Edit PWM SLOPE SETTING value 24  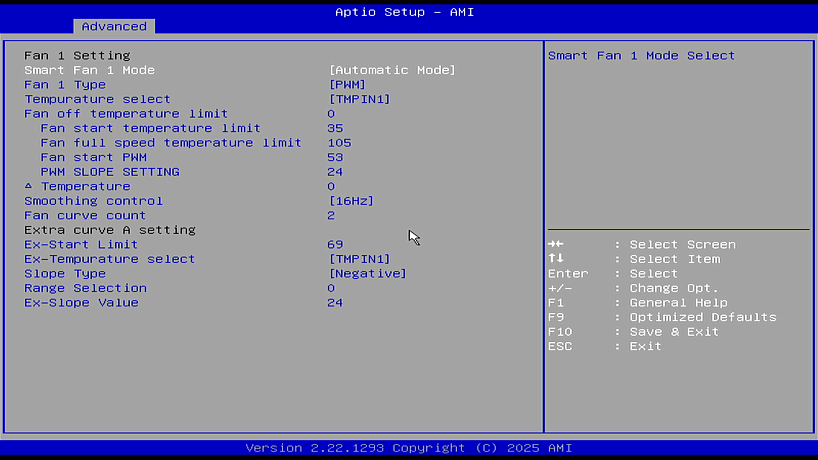point(335,172)
